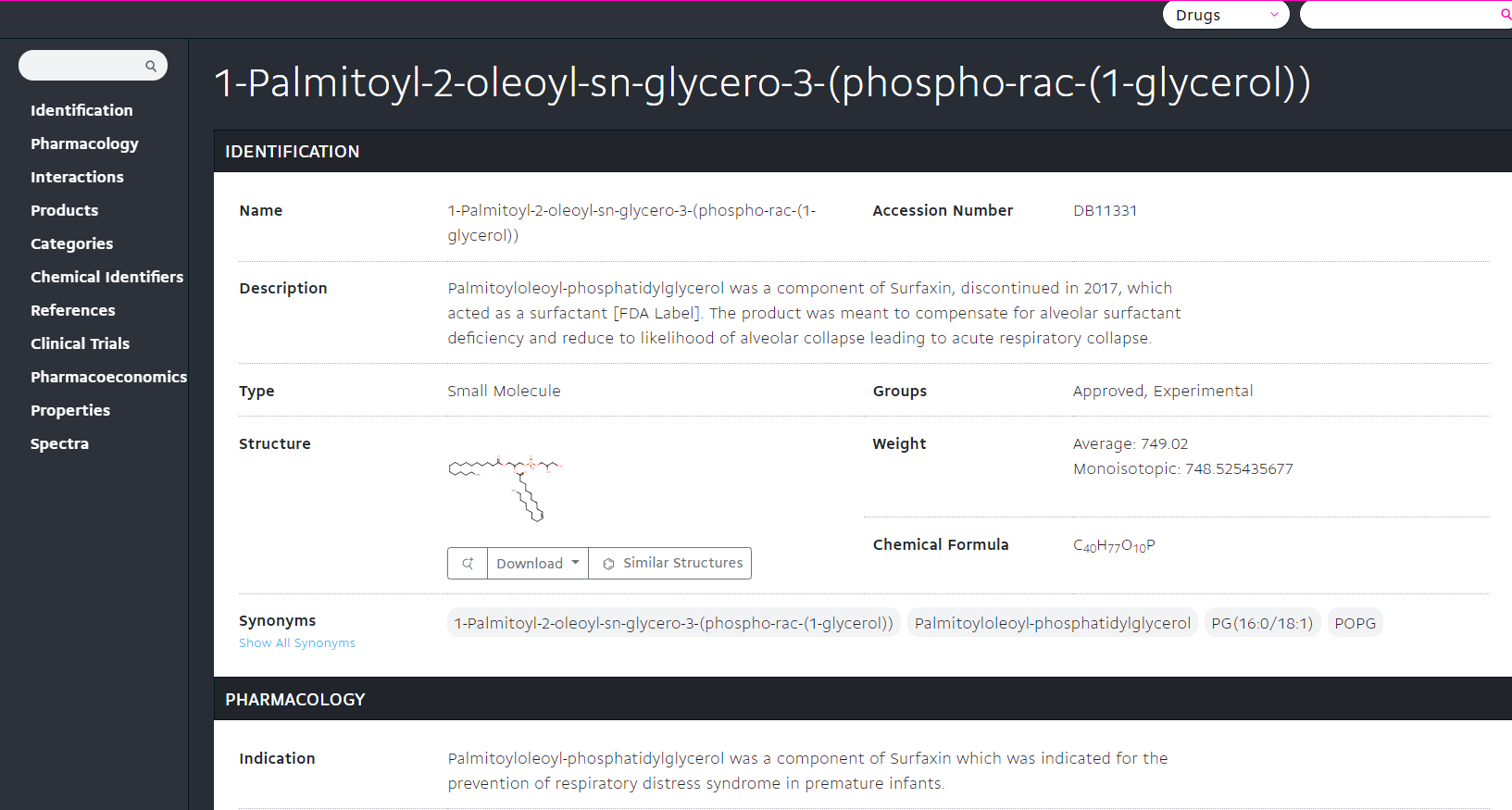This screenshot has height=810, width=1512.
Task: Click the top search input box
Action: coord(1398,15)
